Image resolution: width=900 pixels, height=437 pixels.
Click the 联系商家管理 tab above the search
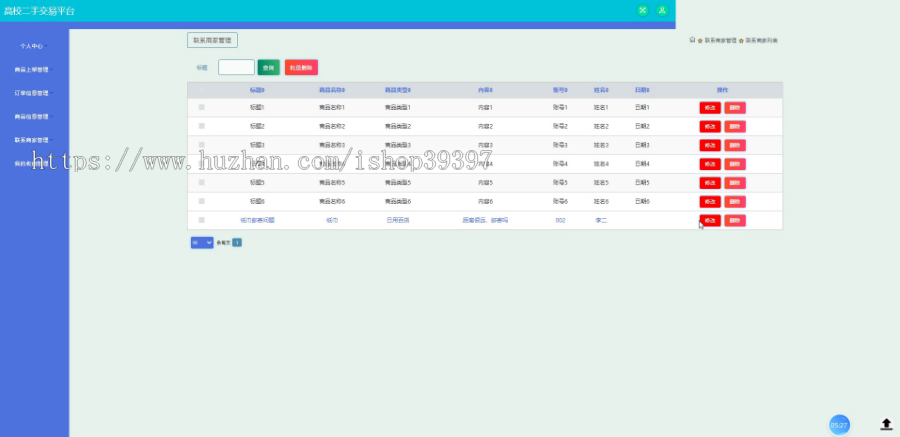(x=212, y=40)
